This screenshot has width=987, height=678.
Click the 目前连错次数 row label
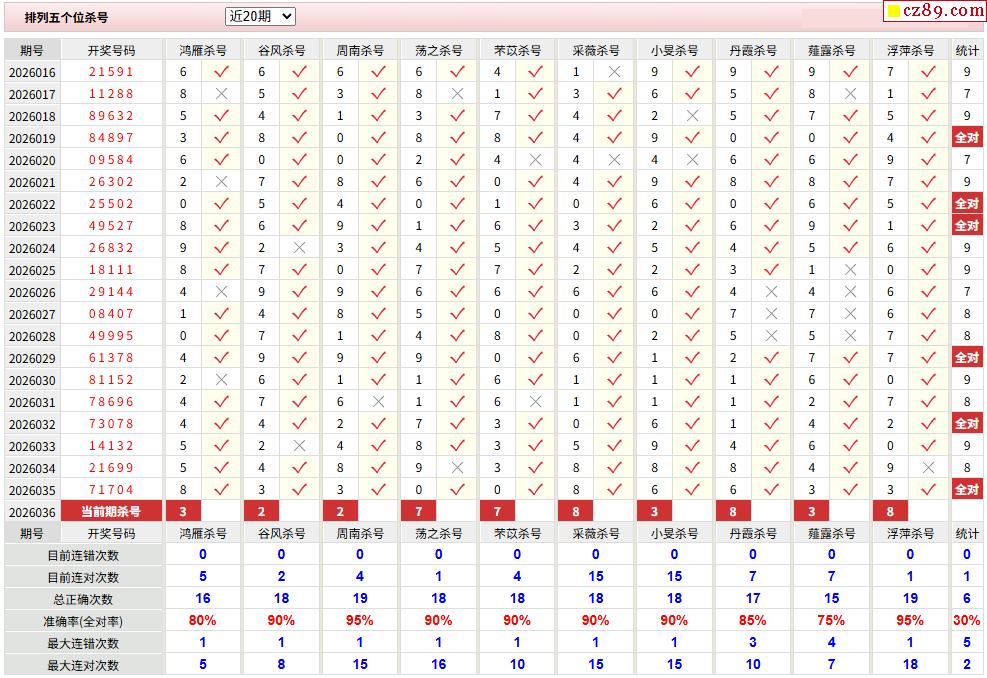[83, 555]
